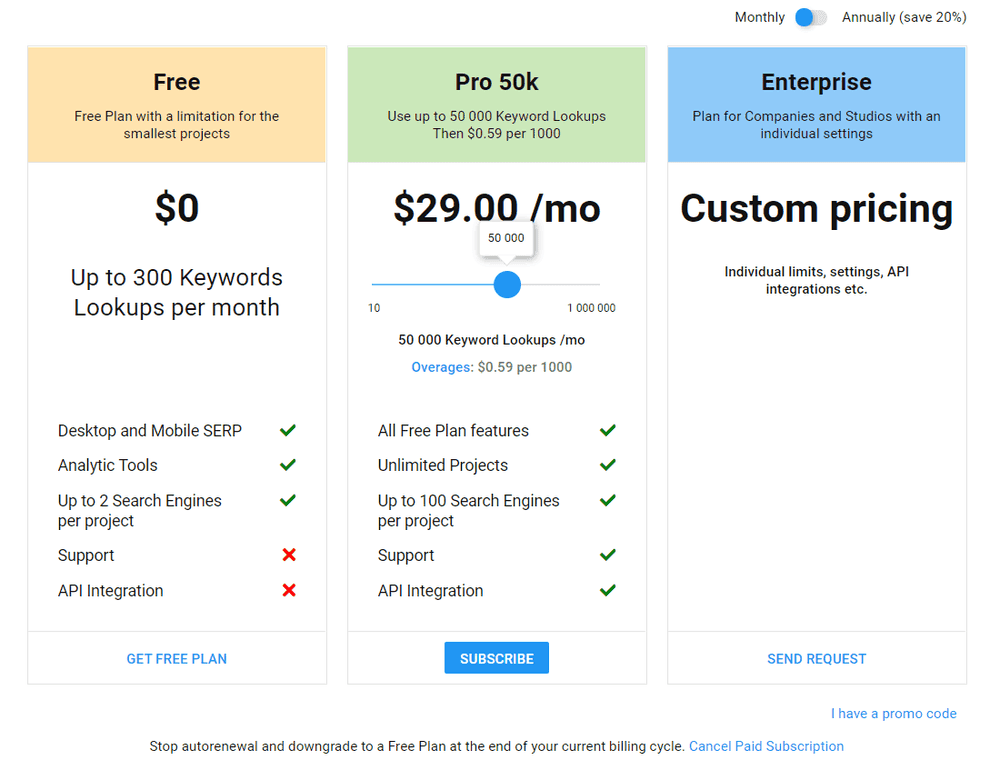Viewport: 990px width, 760px height.
Task: Click the red X next to Support in Free plan
Action: click(288, 555)
